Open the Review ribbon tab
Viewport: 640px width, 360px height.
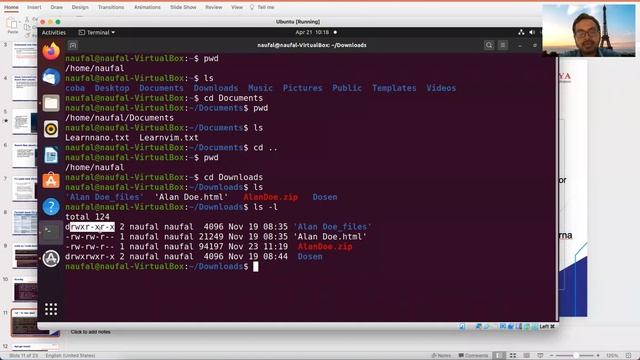pyautogui.click(x=214, y=7)
